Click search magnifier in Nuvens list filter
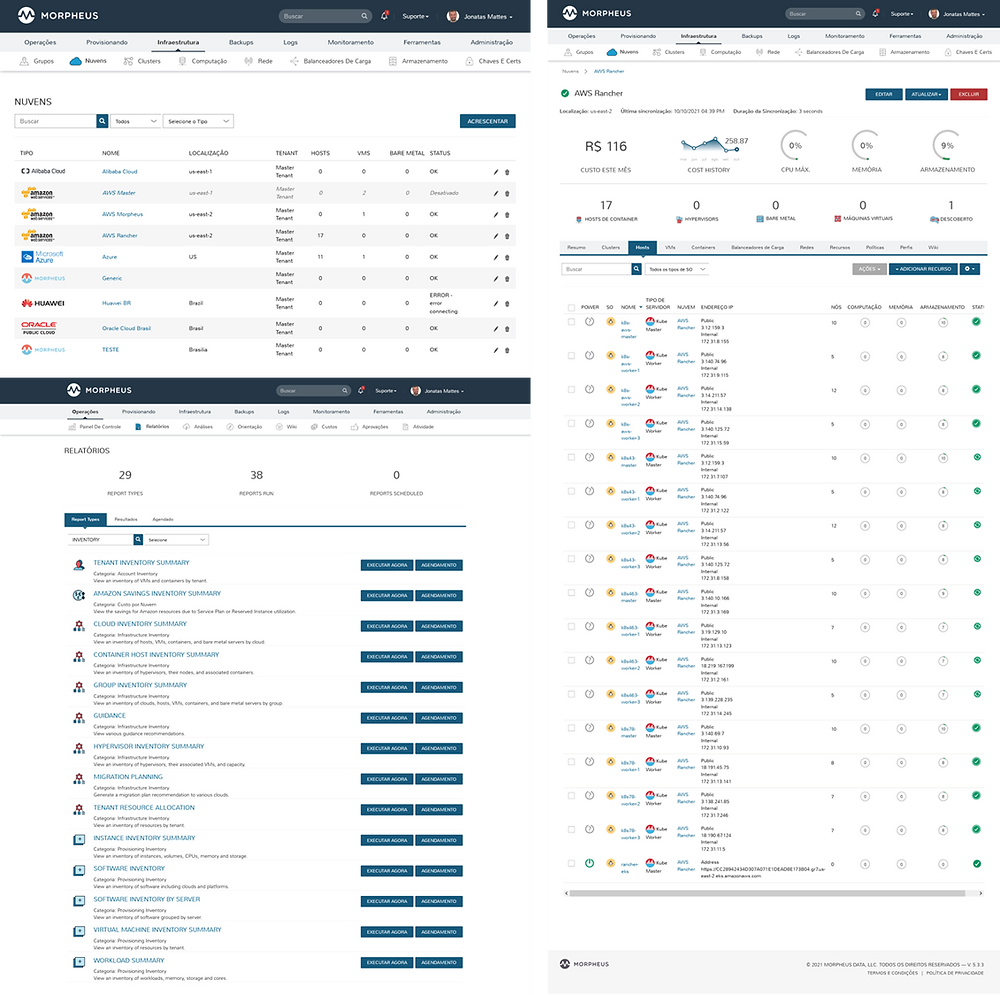This screenshot has width=1000, height=995. click(102, 121)
